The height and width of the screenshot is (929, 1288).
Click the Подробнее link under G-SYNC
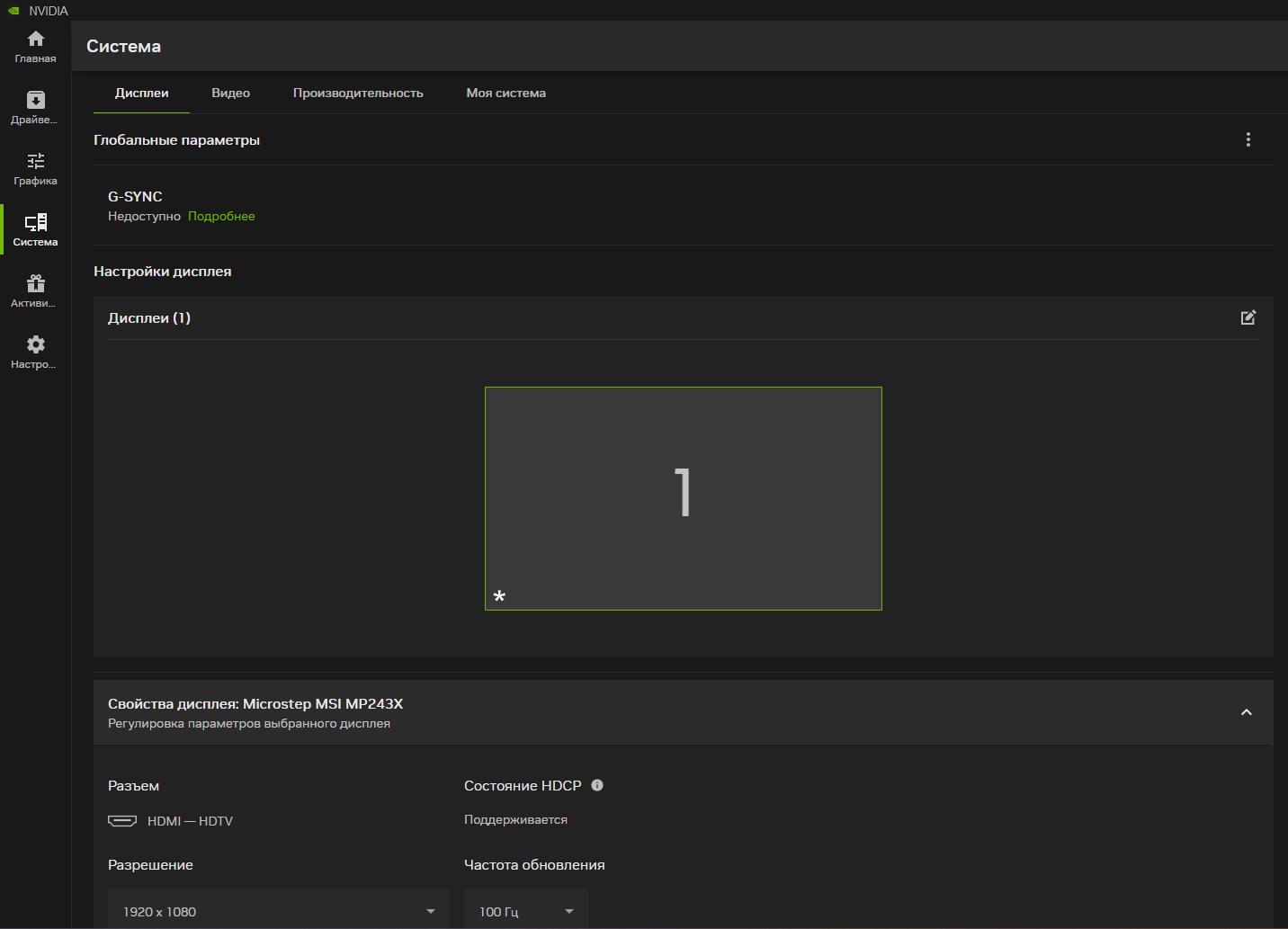tap(221, 216)
